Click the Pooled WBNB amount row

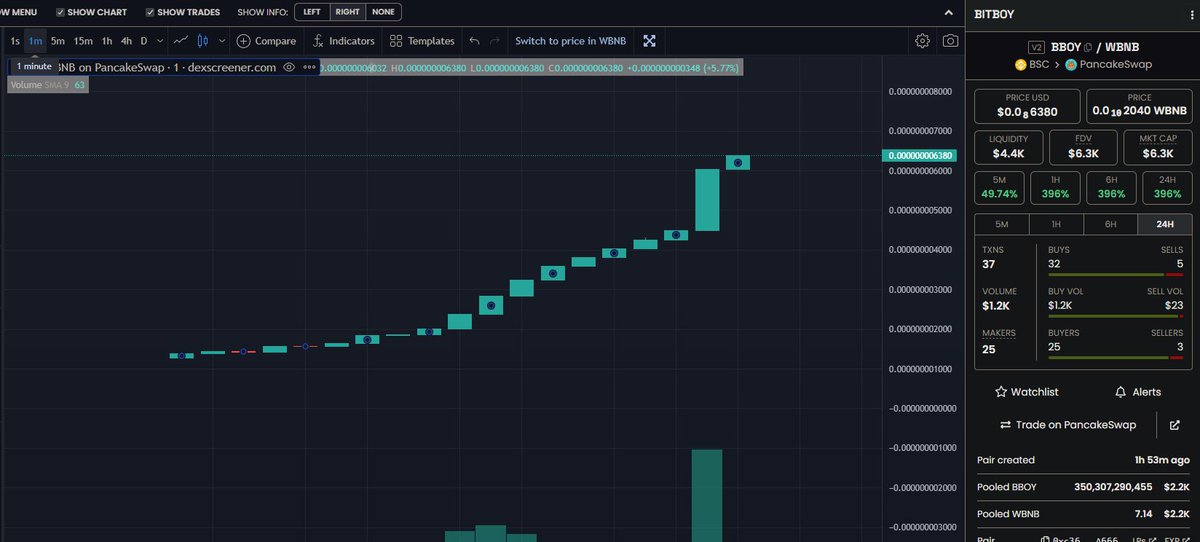[x=1084, y=512]
